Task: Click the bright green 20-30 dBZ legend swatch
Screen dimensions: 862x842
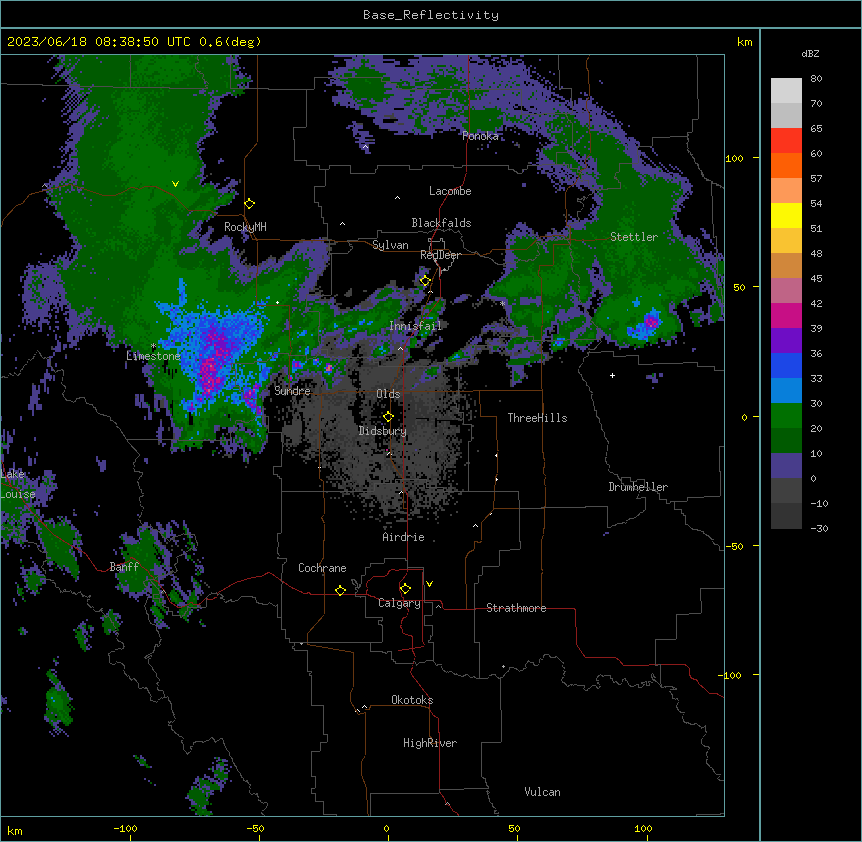Action: tap(786, 416)
